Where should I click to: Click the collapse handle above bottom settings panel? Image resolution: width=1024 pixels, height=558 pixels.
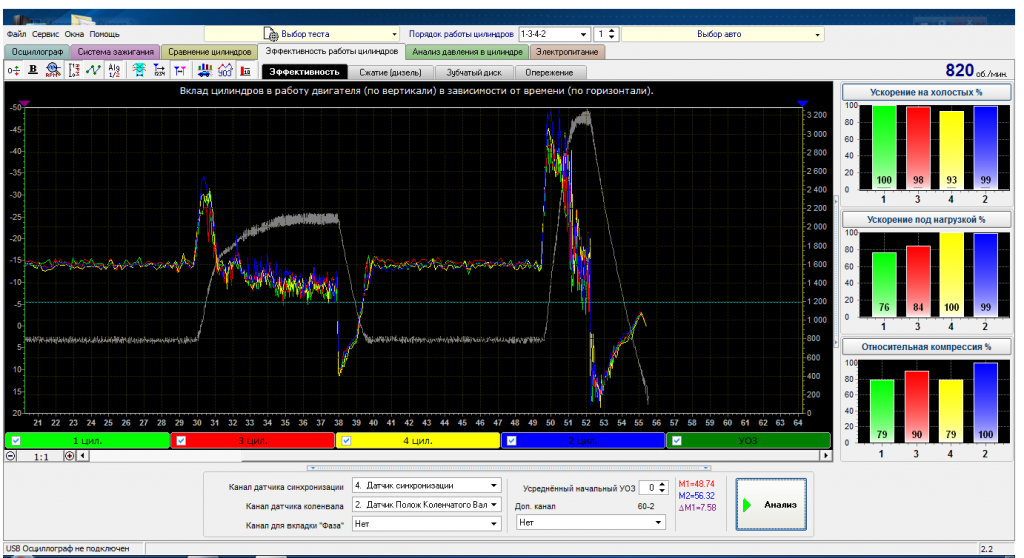pos(509,468)
